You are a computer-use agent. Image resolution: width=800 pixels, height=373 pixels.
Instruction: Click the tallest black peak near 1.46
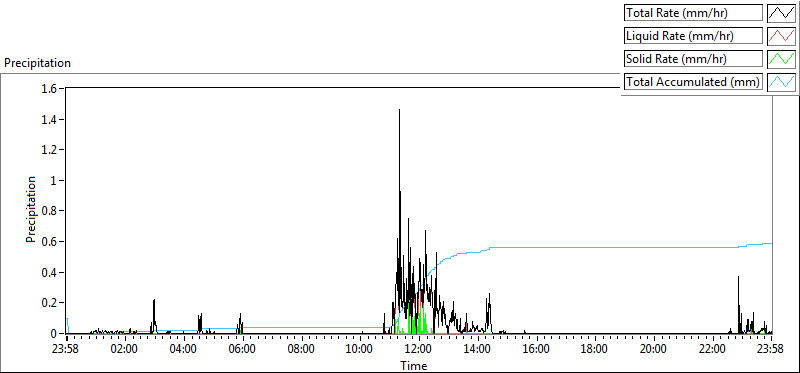point(399,110)
